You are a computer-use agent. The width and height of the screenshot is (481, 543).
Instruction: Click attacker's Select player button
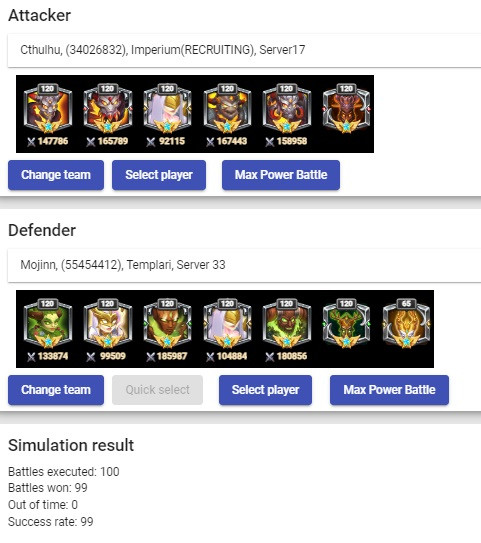click(159, 175)
